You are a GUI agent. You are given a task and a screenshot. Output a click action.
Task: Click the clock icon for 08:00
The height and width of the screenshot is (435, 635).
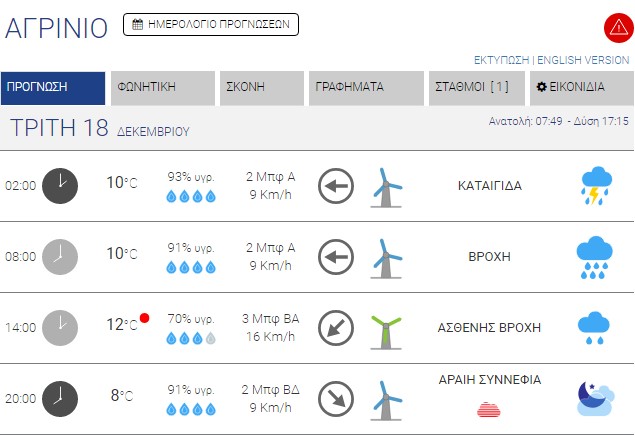(x=60, y=256)
